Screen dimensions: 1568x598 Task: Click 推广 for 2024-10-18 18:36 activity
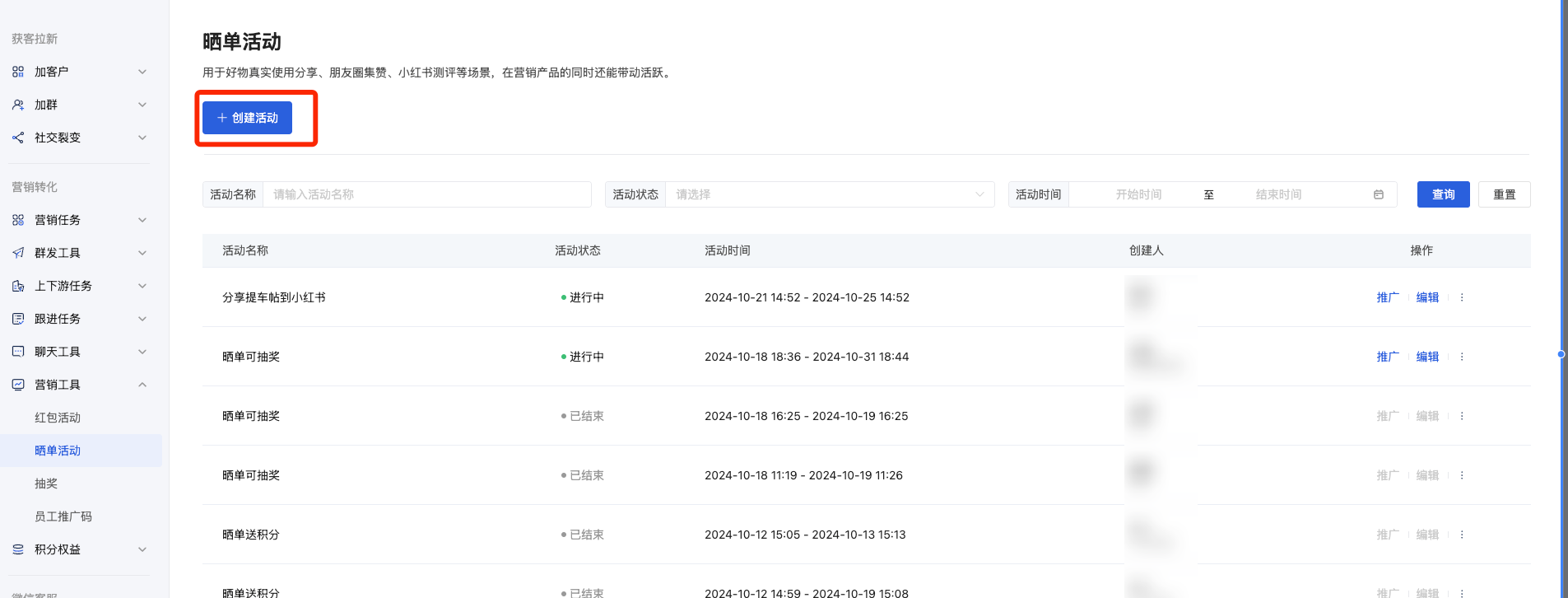[x=1388, y=357]
